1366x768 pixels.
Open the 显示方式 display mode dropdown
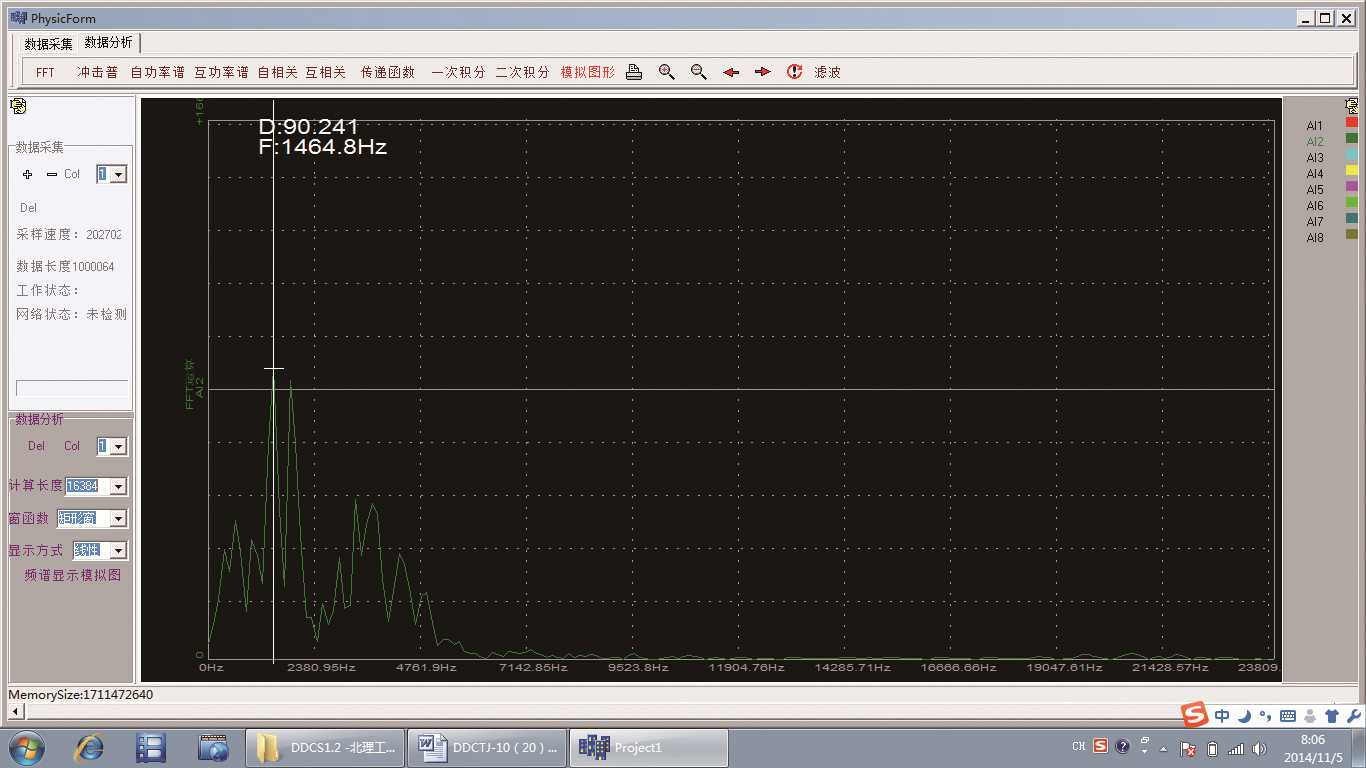(x=118, y=550)
